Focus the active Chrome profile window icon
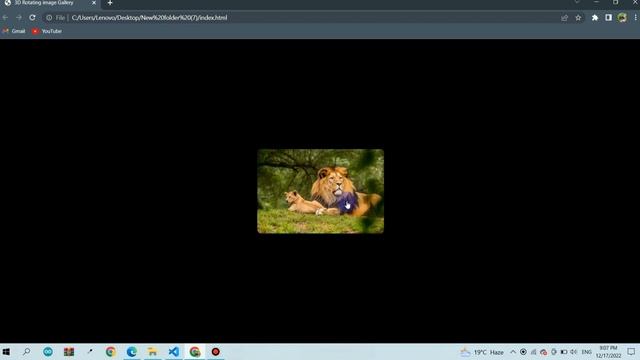Image resolution: width=640 pixels, height=360 pixels. (195, 351)
